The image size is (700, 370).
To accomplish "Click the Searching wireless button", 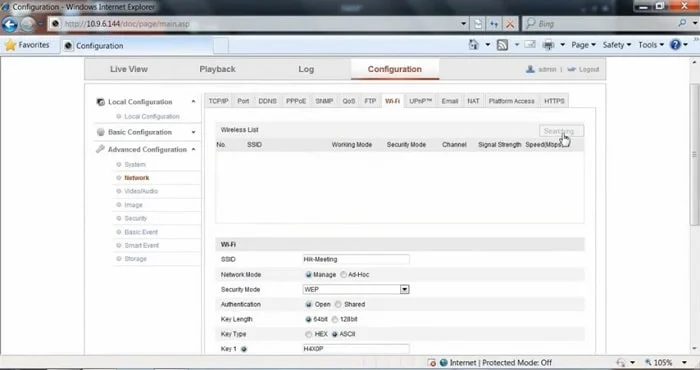I will pos(561,131).
